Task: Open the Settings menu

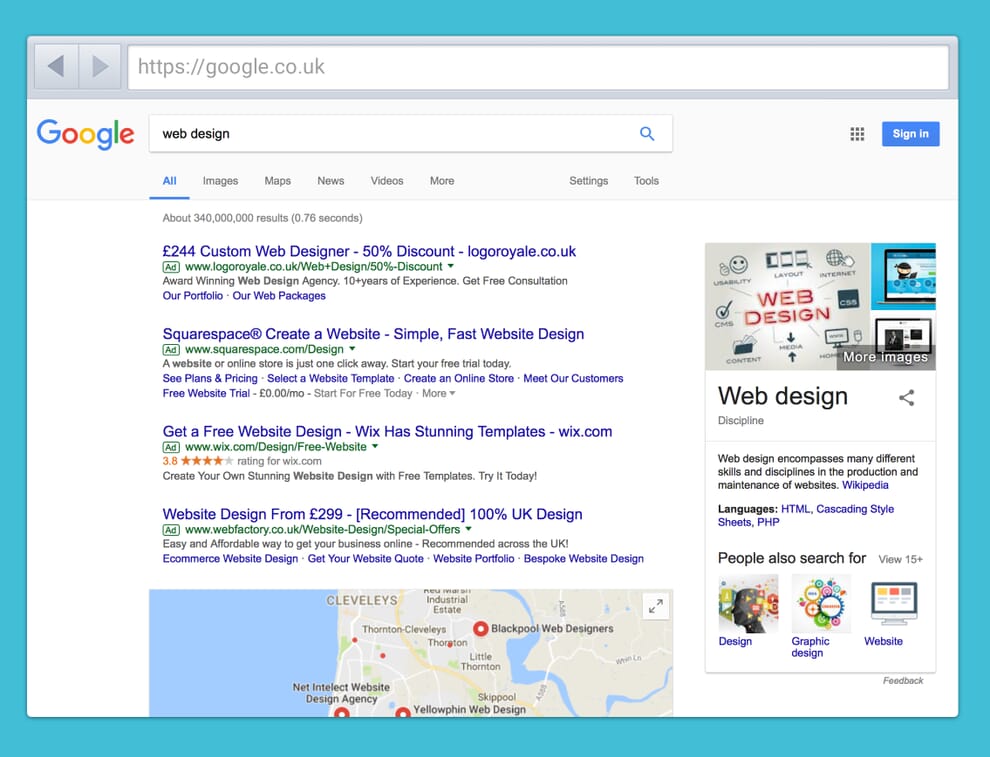Action: (588, 181)
